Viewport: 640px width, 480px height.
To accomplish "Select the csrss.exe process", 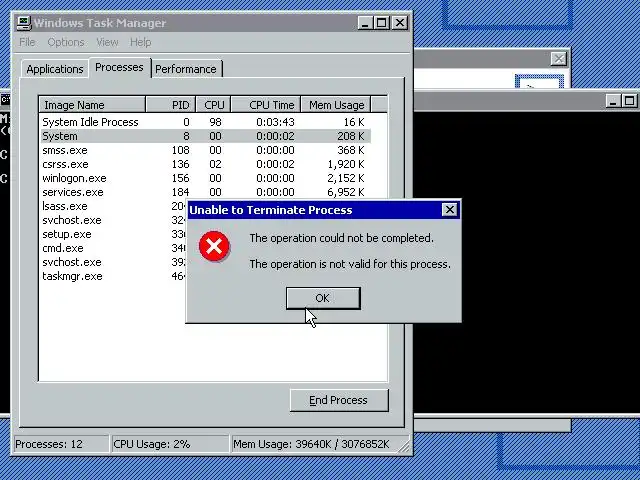I will 205,164.
